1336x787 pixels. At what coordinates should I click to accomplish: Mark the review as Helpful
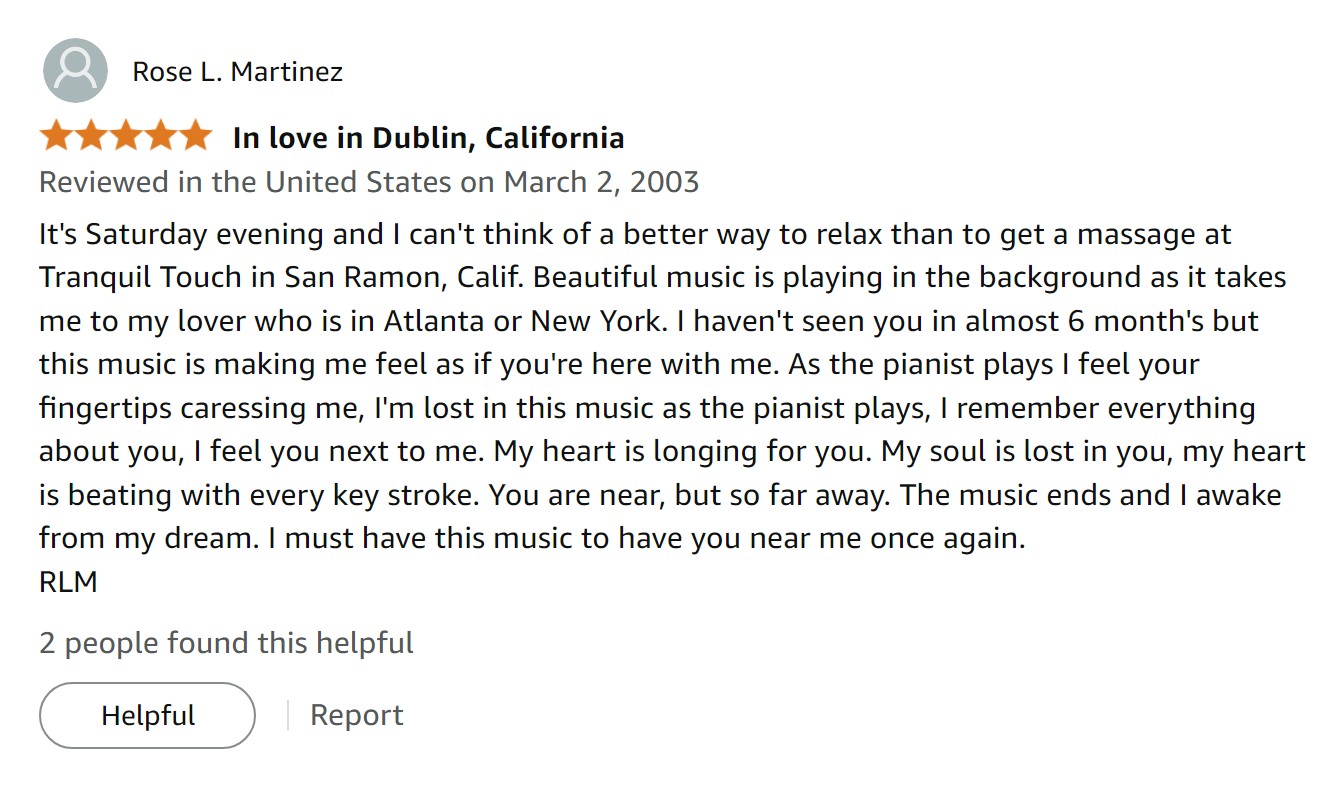147,715
